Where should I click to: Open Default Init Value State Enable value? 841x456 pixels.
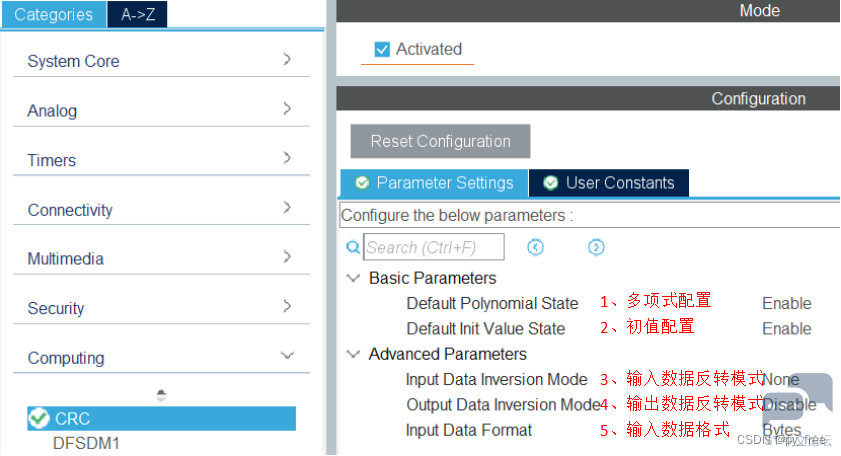click(786, 328)
